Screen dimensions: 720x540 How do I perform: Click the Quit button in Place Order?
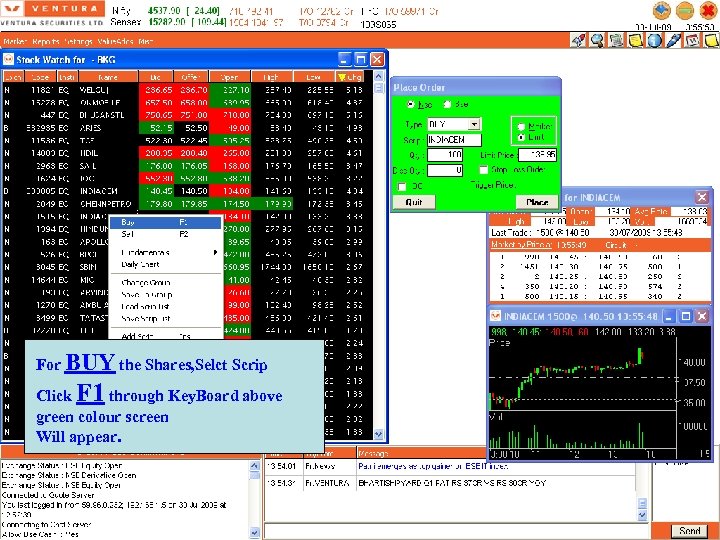point(414,202)
